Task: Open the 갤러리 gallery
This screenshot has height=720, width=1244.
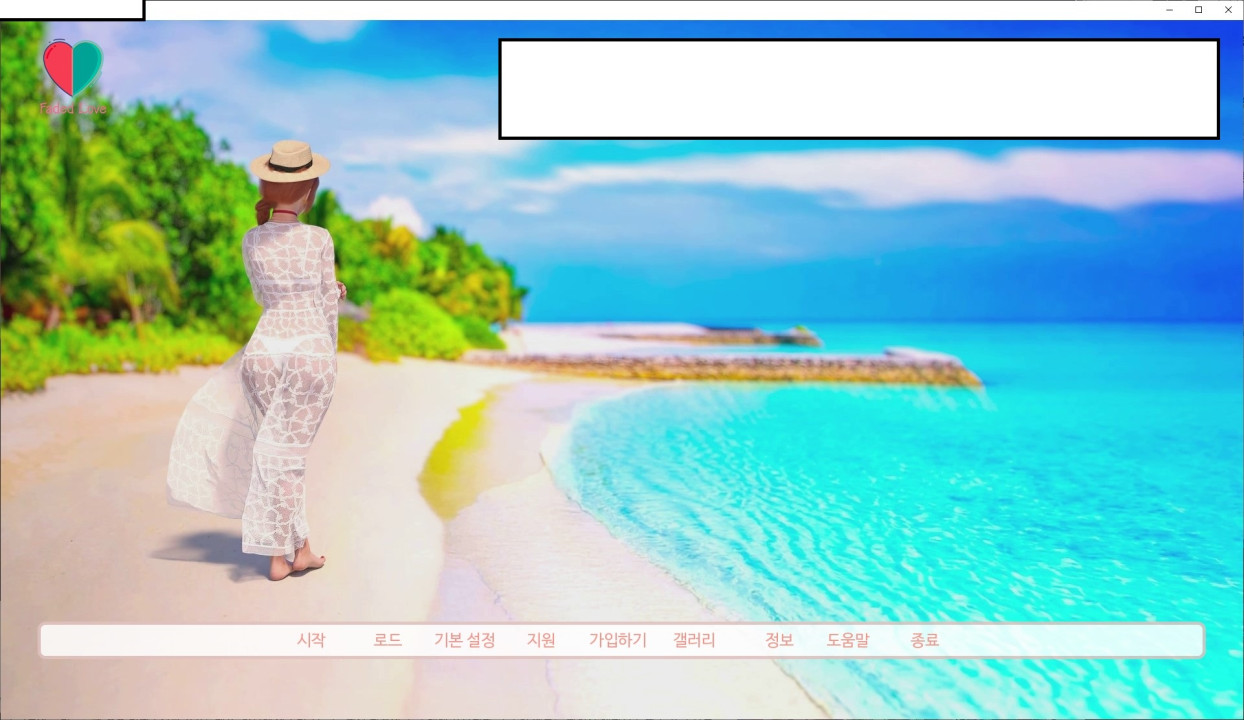Action: (694, 641)
